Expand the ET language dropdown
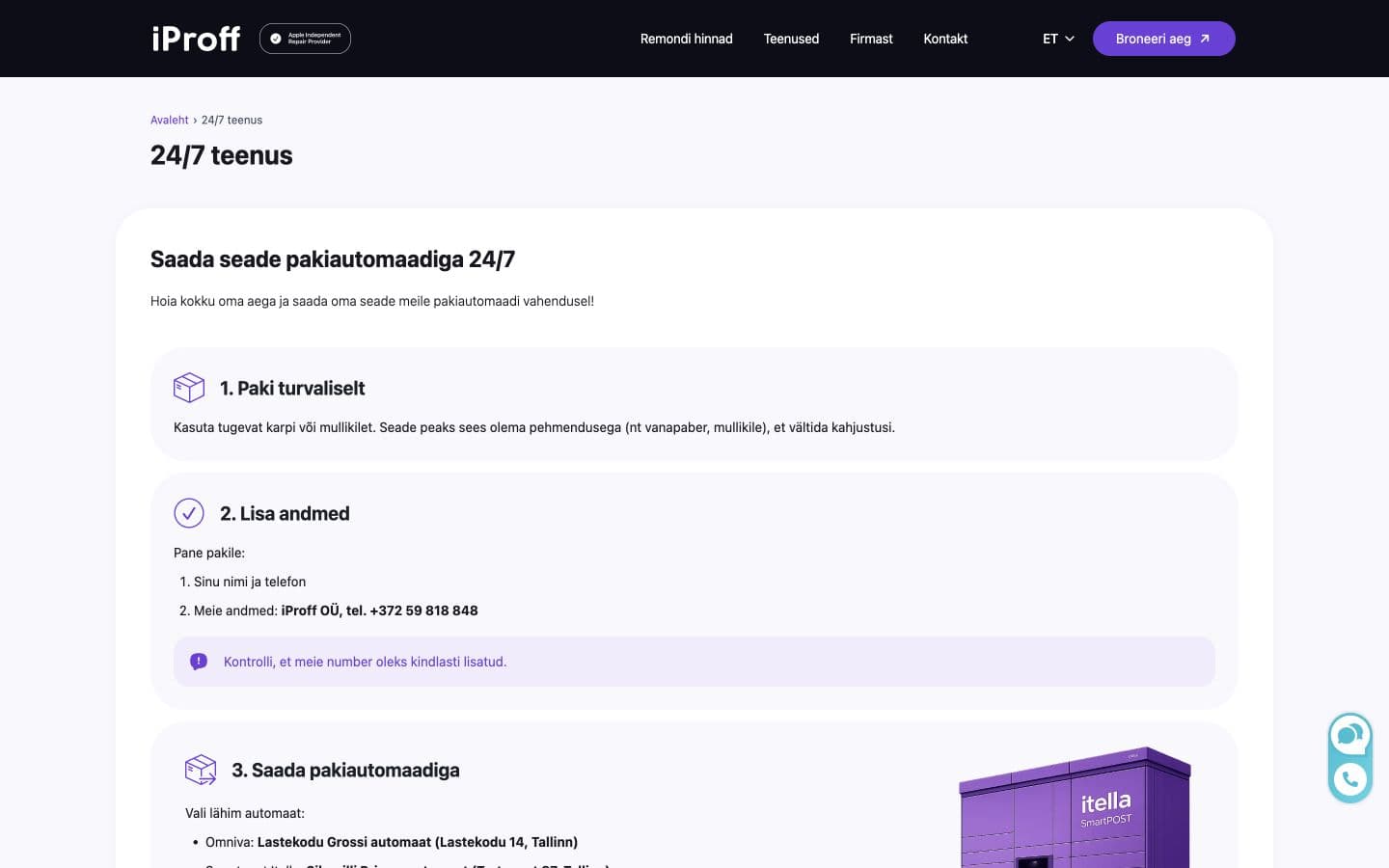 (x=1058, y=39)
